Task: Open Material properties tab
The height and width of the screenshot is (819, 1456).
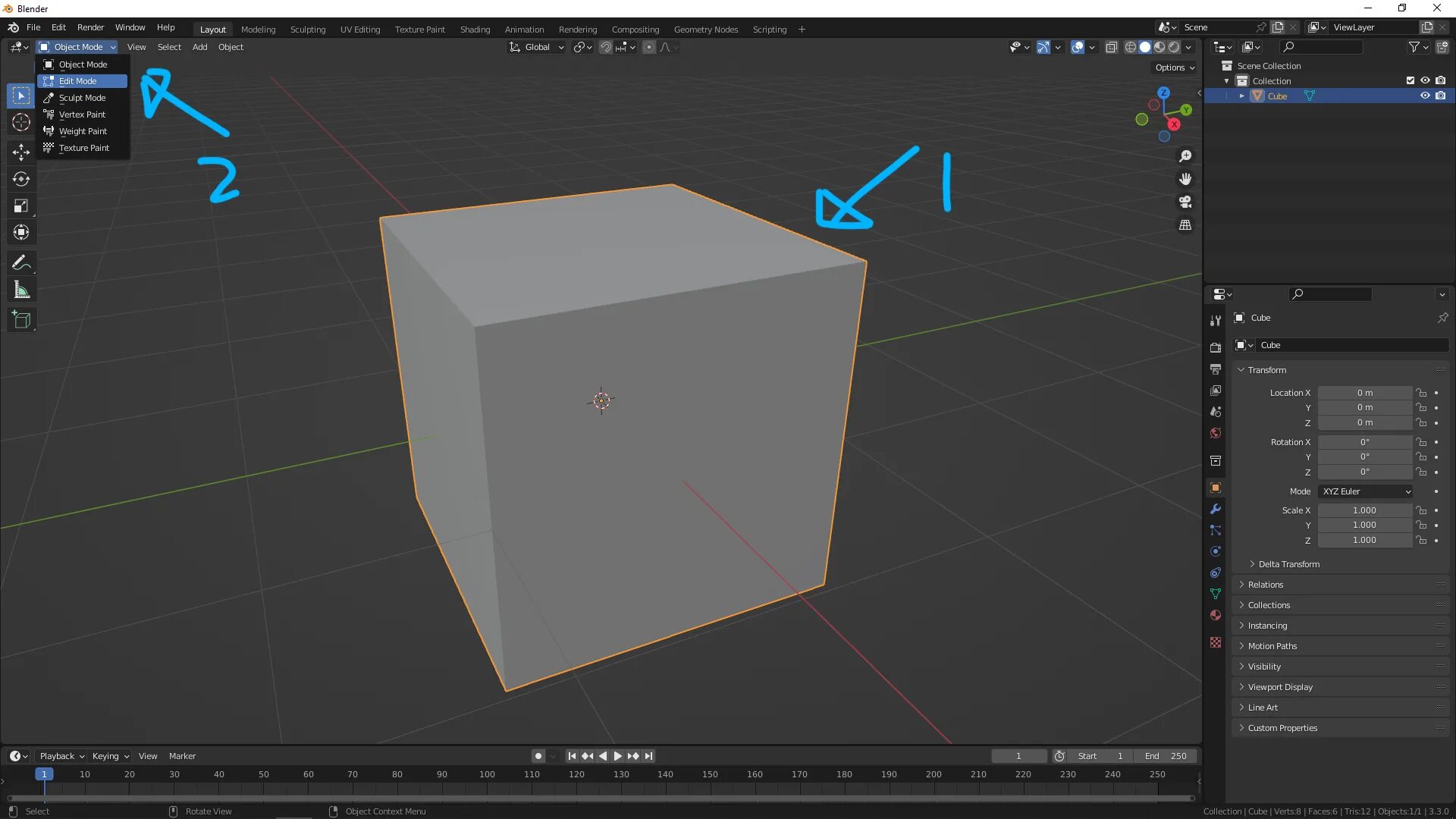Action: (1216, 615)
